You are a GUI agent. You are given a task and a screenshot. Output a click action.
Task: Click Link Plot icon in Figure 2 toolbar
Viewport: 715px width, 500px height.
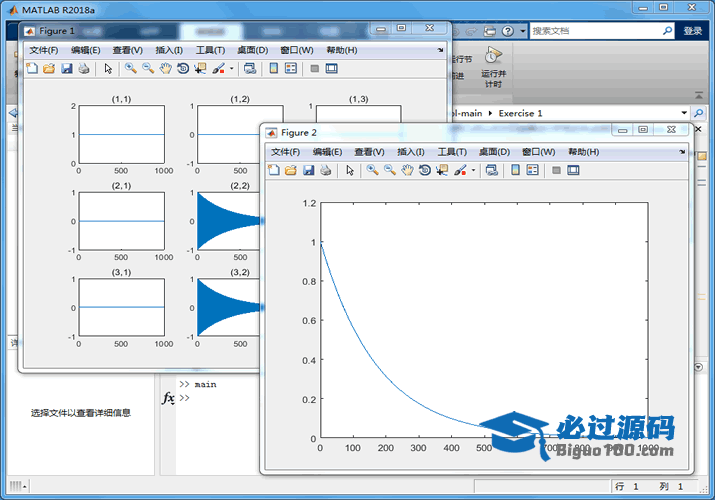point(492,170)
